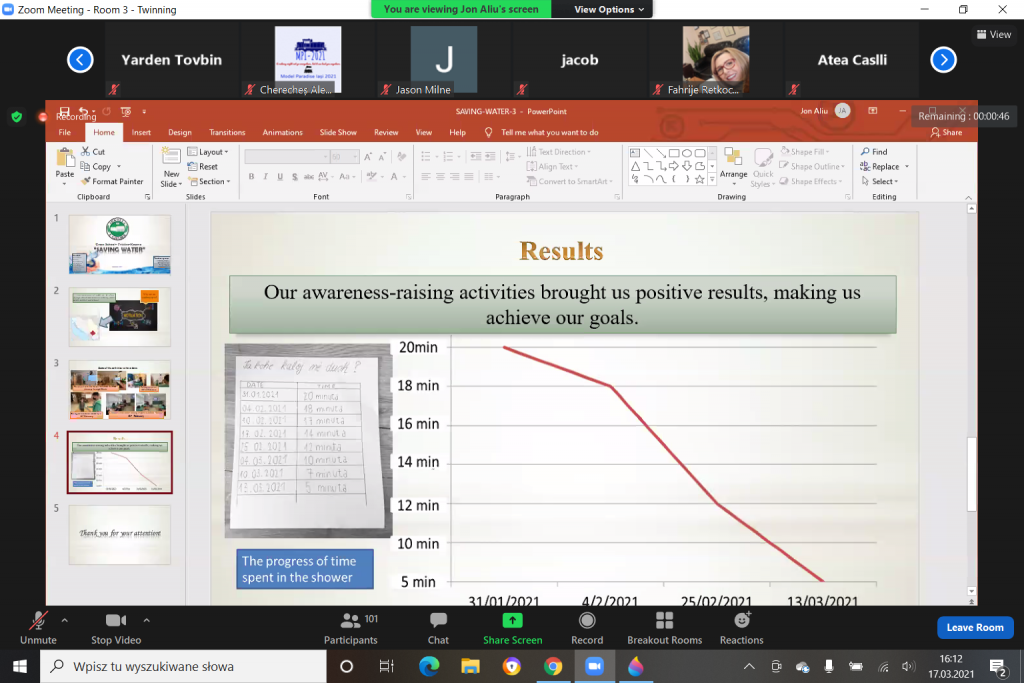Viewport: 1024px width, 683px height.
Task: Open the Participants panel
Action: 351,627
